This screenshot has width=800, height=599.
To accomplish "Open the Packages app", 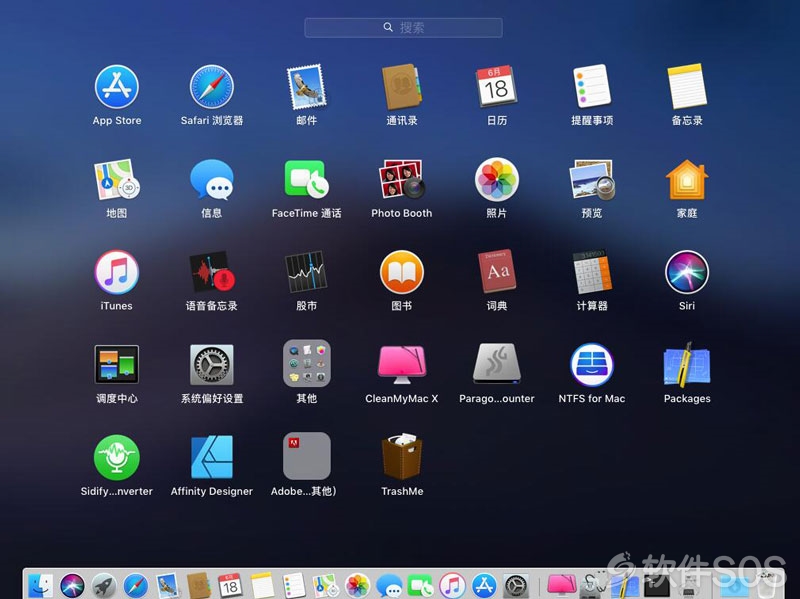I will (687, 364).
